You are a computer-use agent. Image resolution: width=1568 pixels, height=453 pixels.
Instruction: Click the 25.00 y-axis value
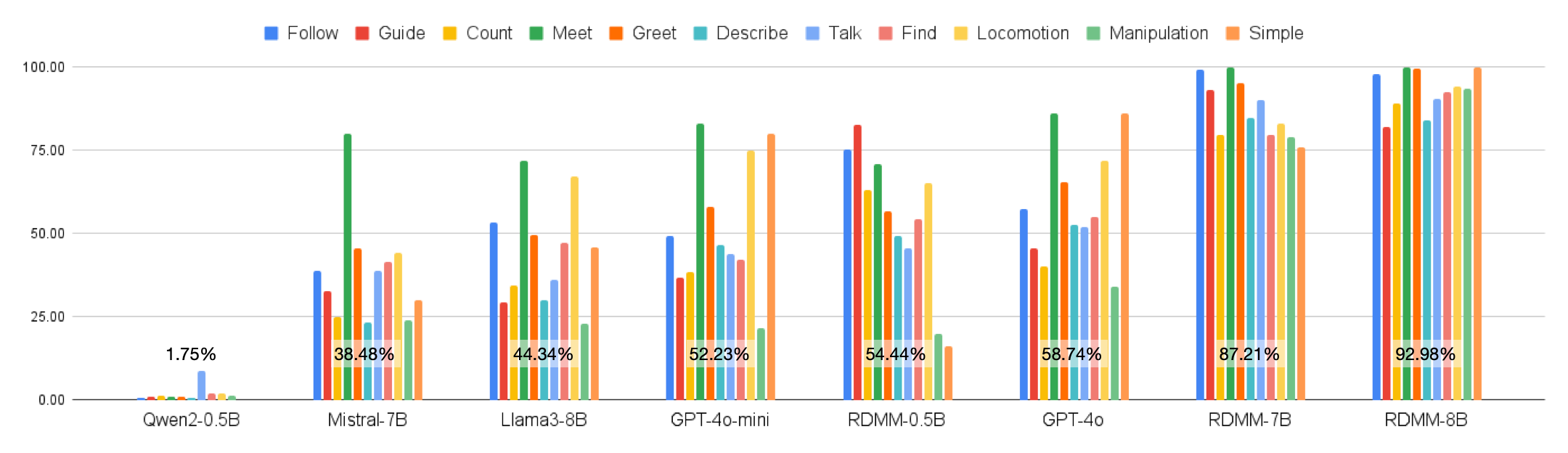48,317
